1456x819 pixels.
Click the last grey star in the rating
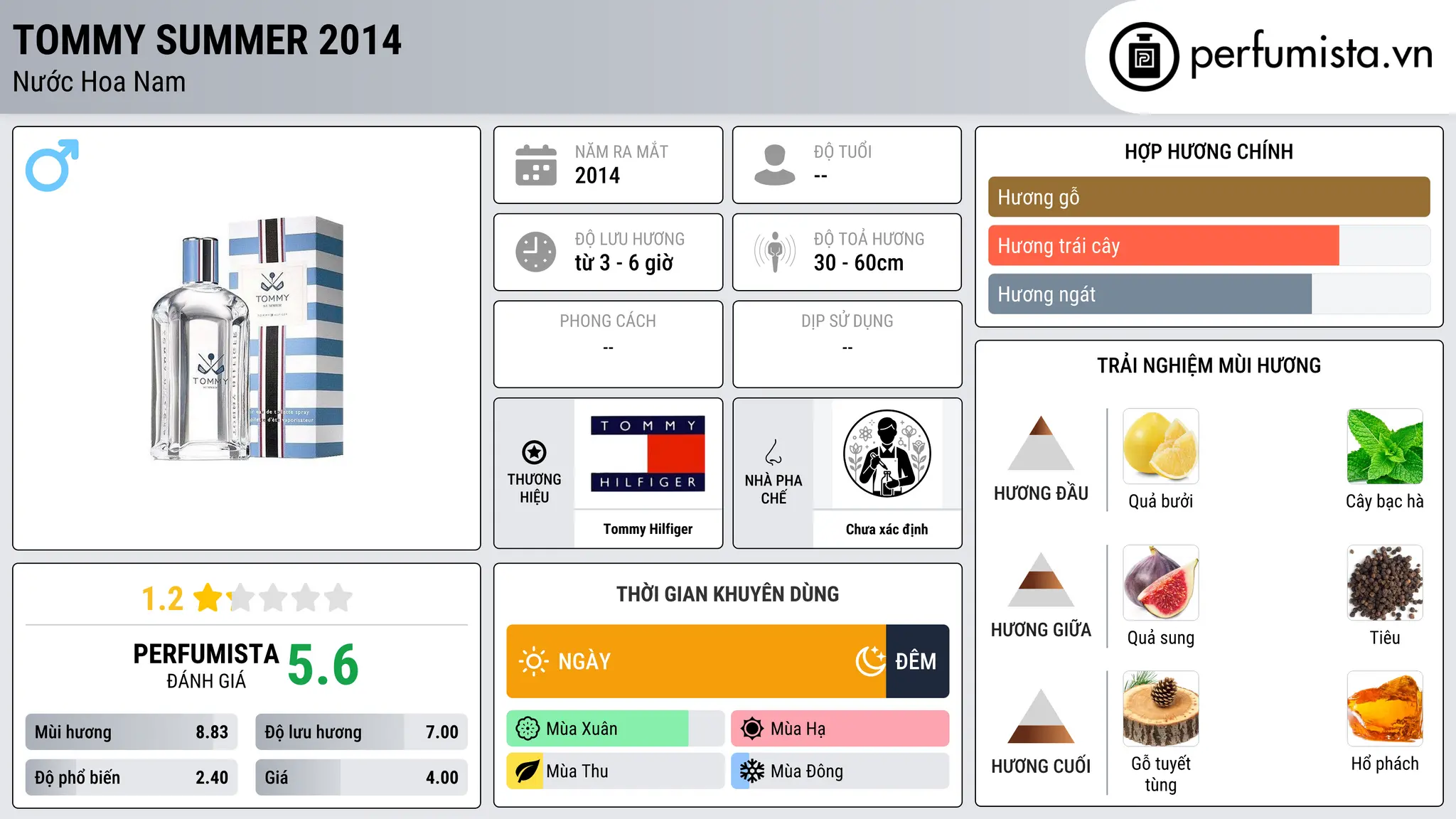click(338, 597)
